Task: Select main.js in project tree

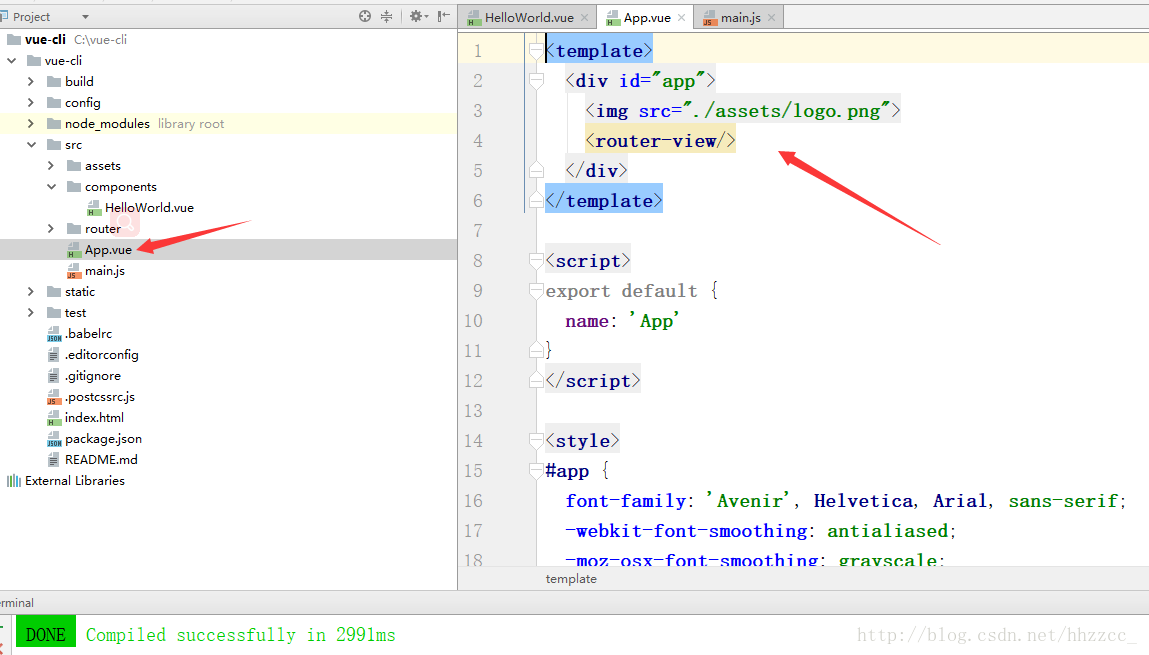Action: [105, 271]
